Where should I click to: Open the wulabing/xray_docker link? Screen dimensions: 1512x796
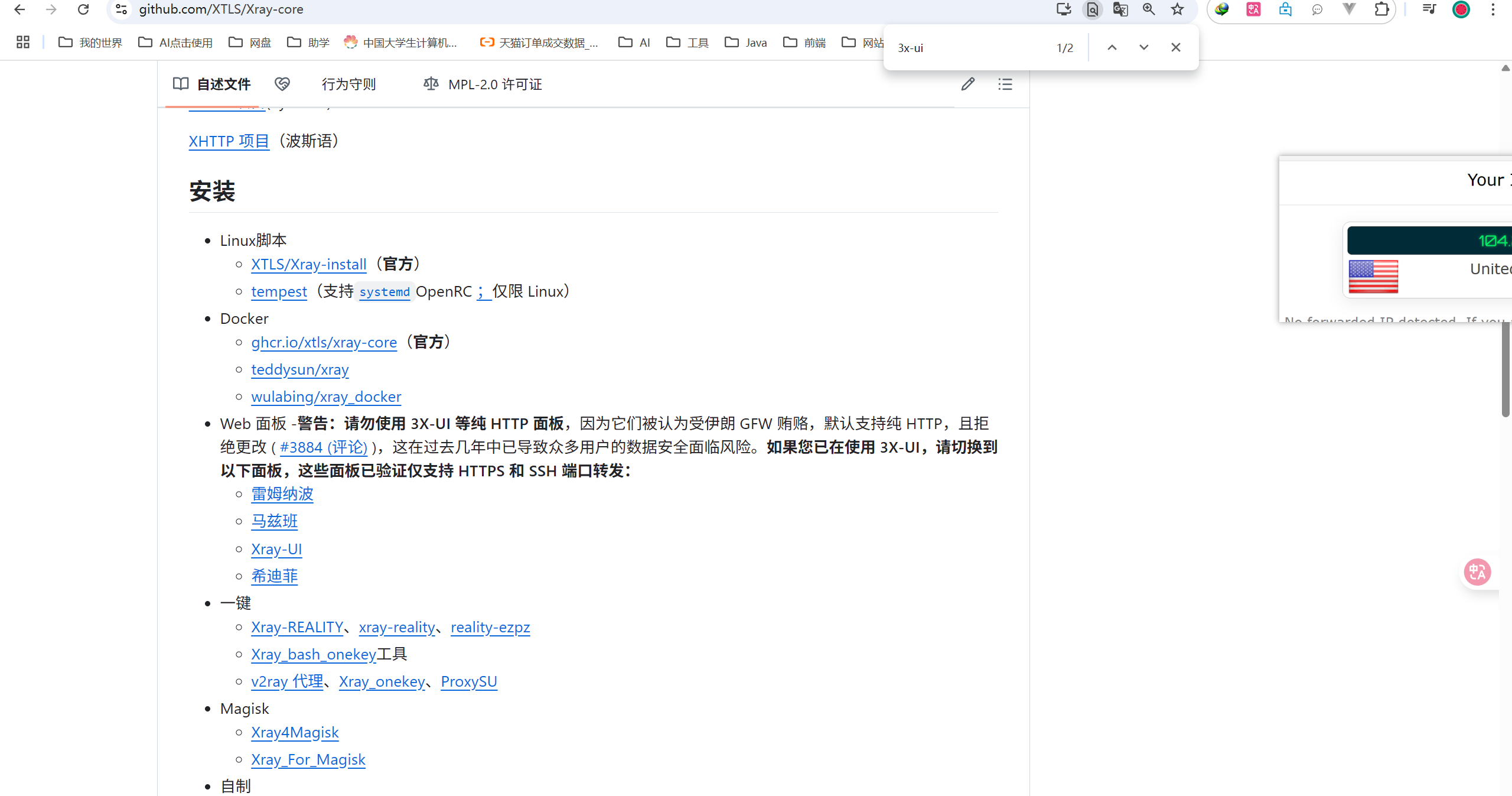coord(327,397)
